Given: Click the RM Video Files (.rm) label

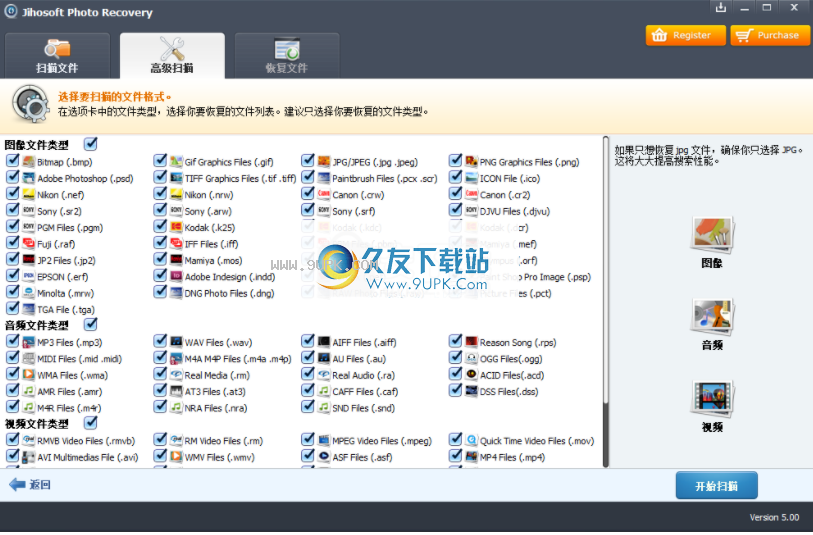Looking at the screenshot, I should click(224, 441).
